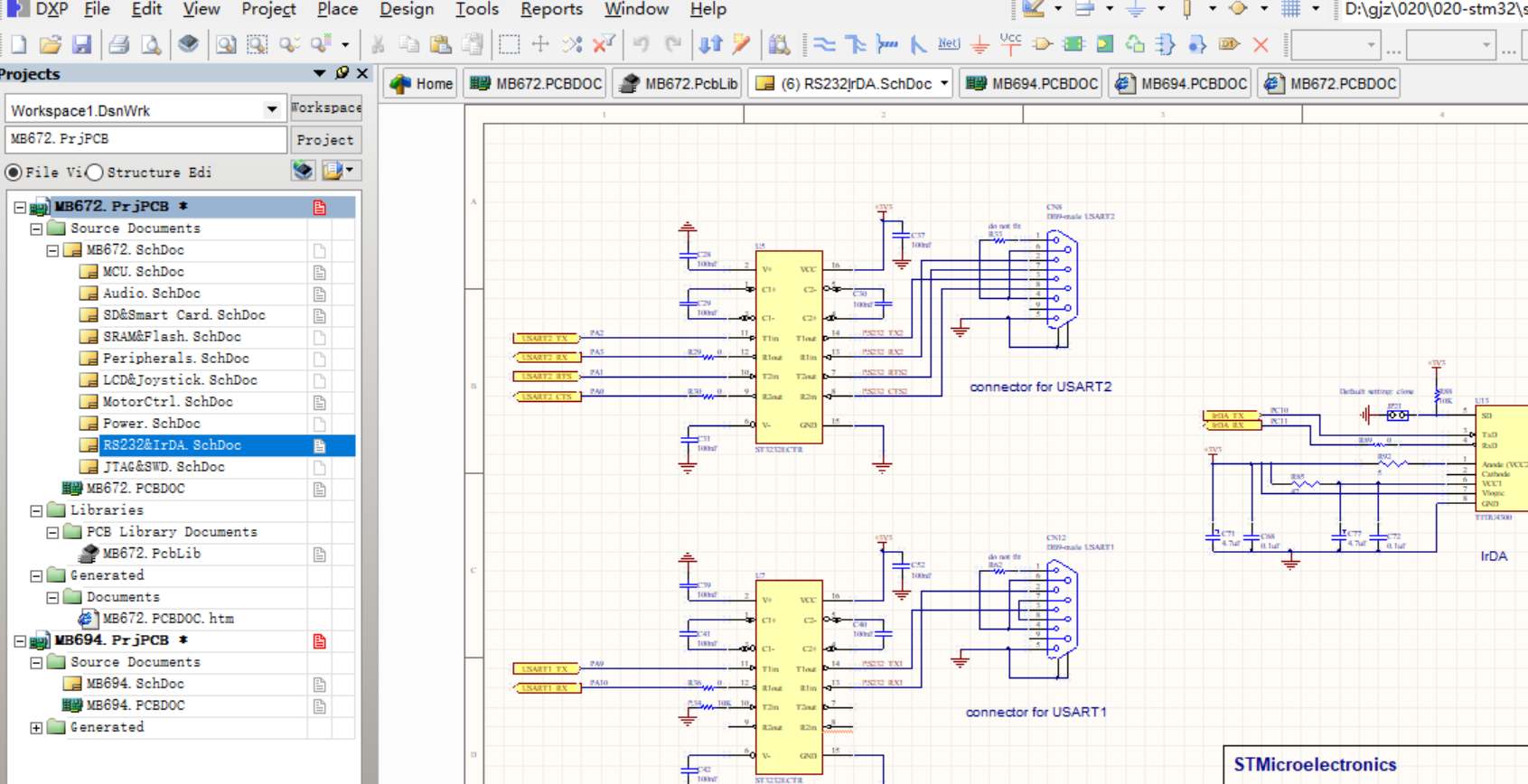Select LCD&Joystick.SchDoc in the tree
This screenshot has height=784, width=1528.
pyautogui.click(x=180, y=380)
